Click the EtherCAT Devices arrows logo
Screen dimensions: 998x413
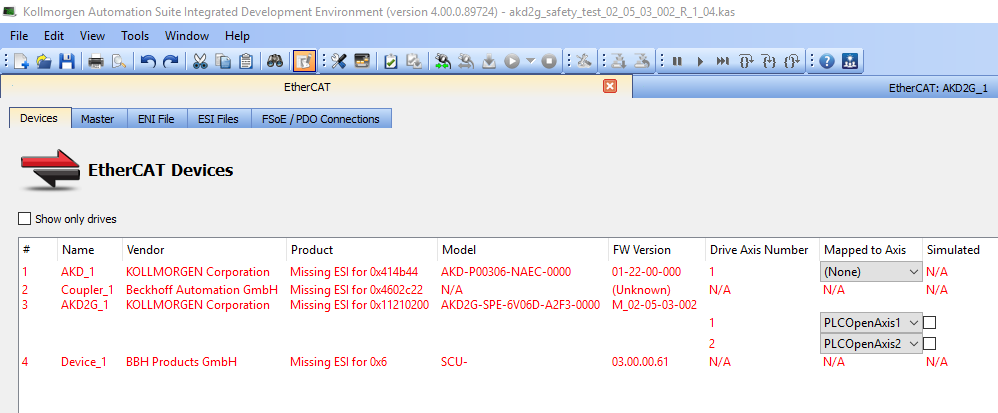(50, 170)
